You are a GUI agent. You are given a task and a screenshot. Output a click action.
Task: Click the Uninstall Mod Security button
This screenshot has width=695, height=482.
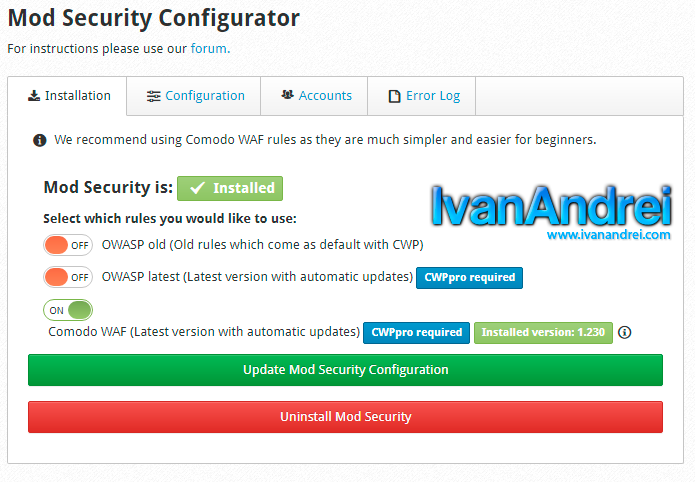(345, 417)
